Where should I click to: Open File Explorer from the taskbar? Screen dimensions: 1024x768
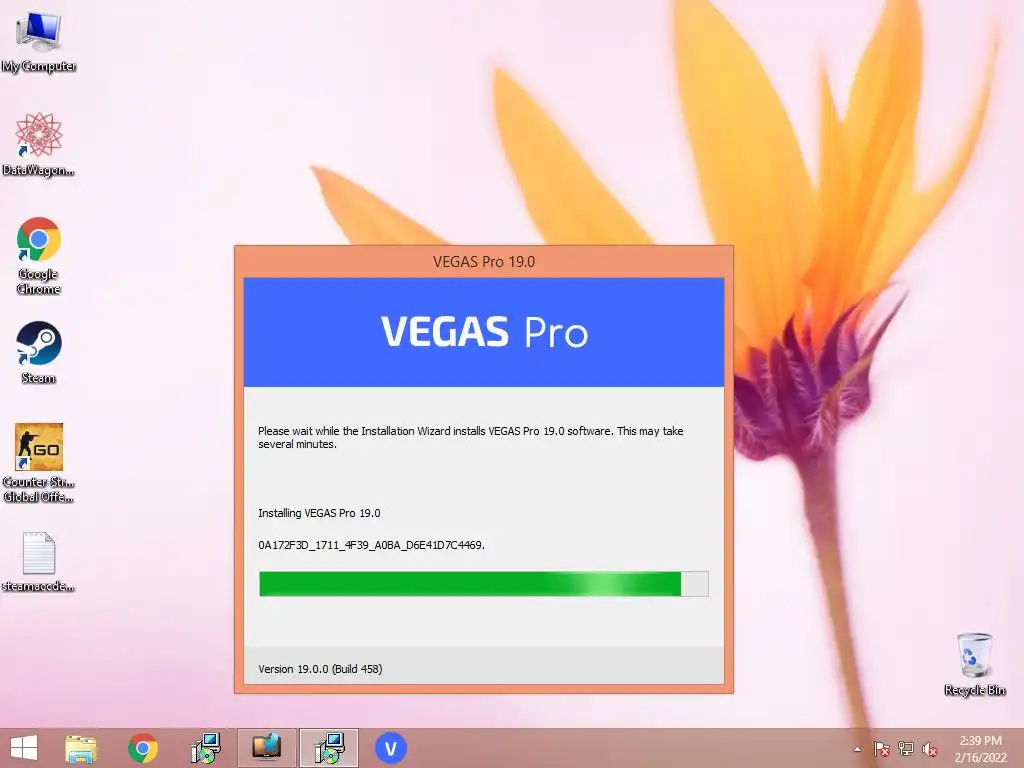click(x=81, y=748)
